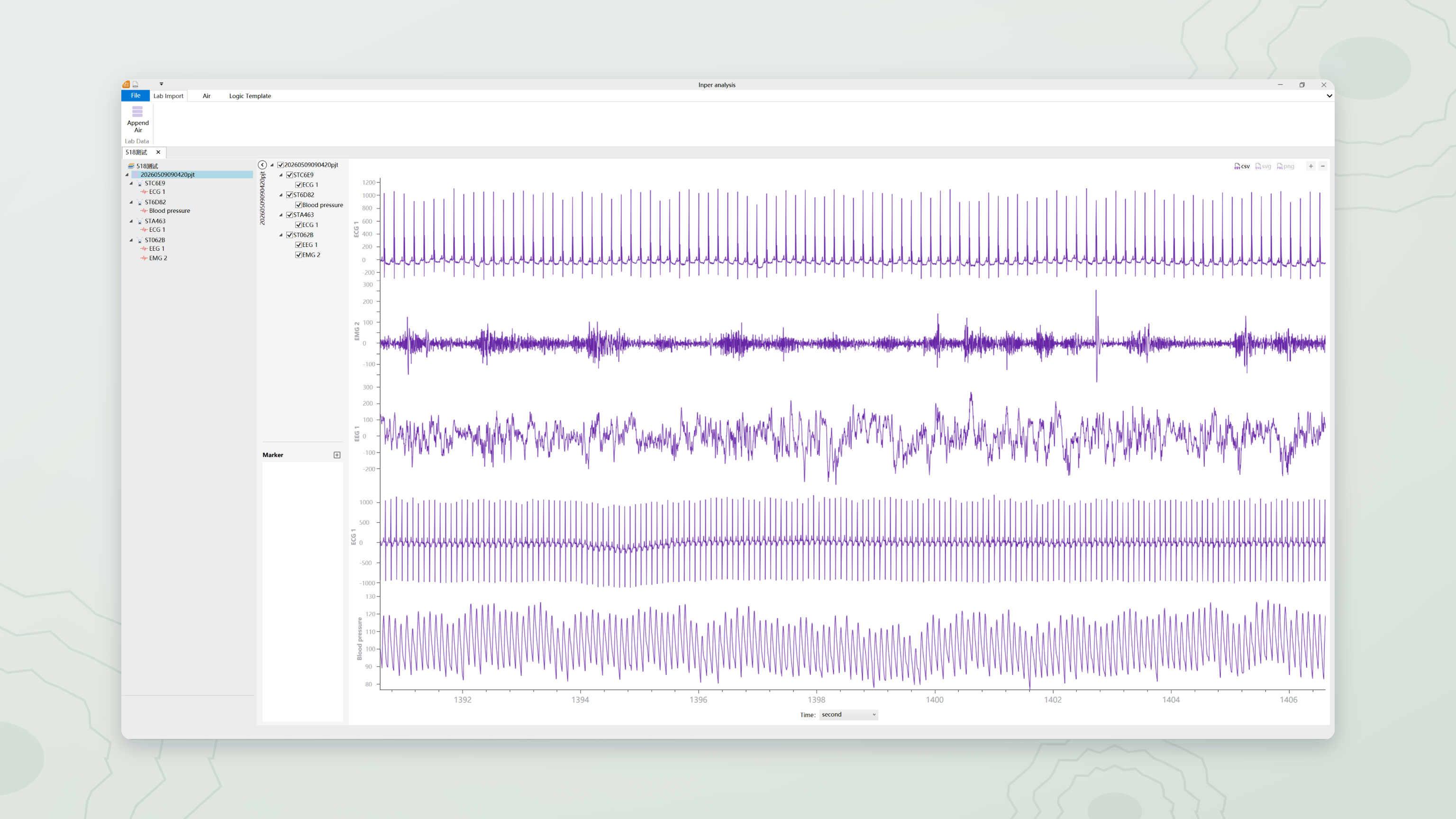Switch to the Logic Template tab
This screenshot has height=819, width=1456.
250,96
